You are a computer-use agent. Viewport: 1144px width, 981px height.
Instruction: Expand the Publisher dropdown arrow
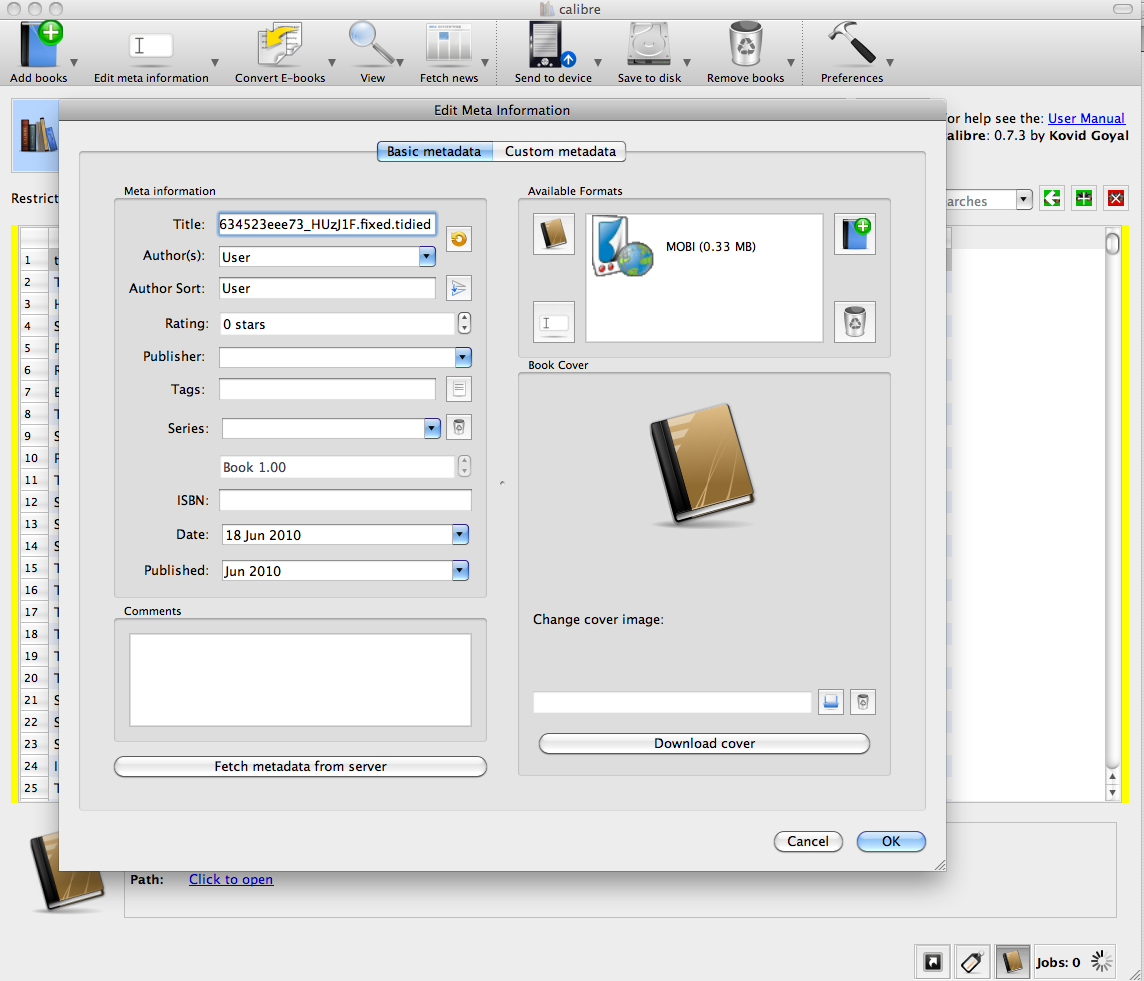(x=462, y=357)
